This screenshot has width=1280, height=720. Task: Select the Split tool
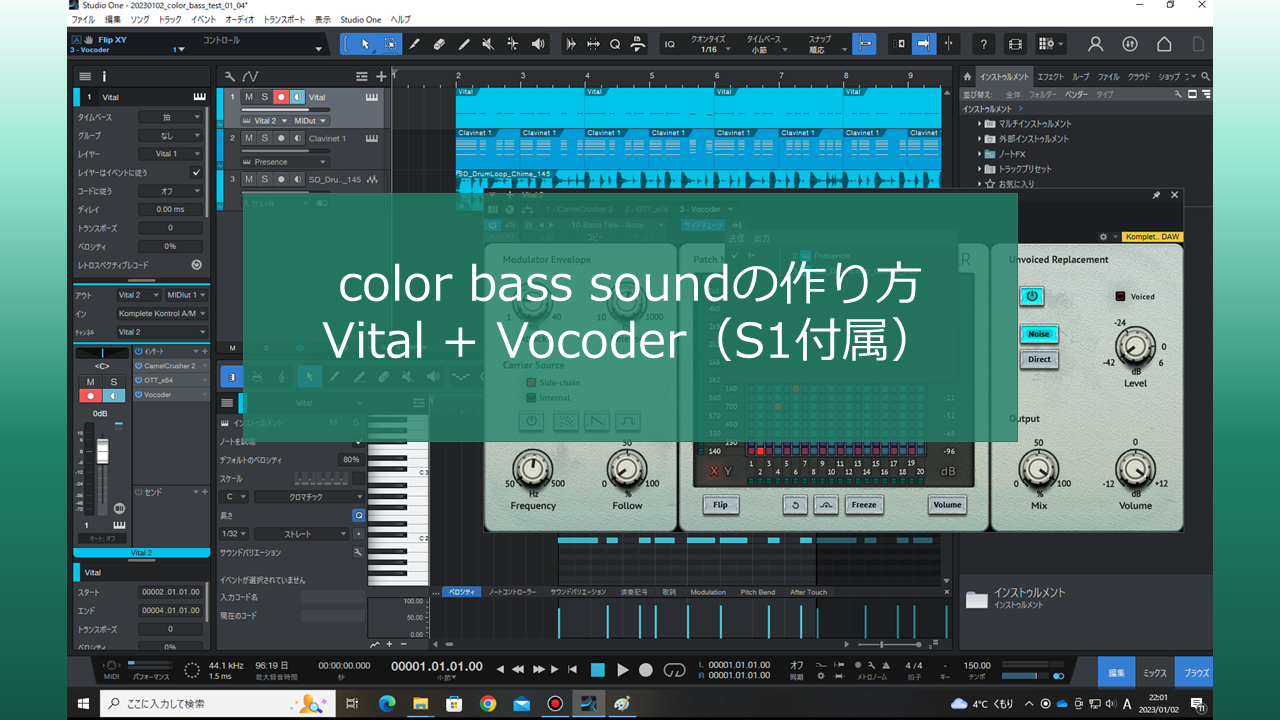point(414,44)
